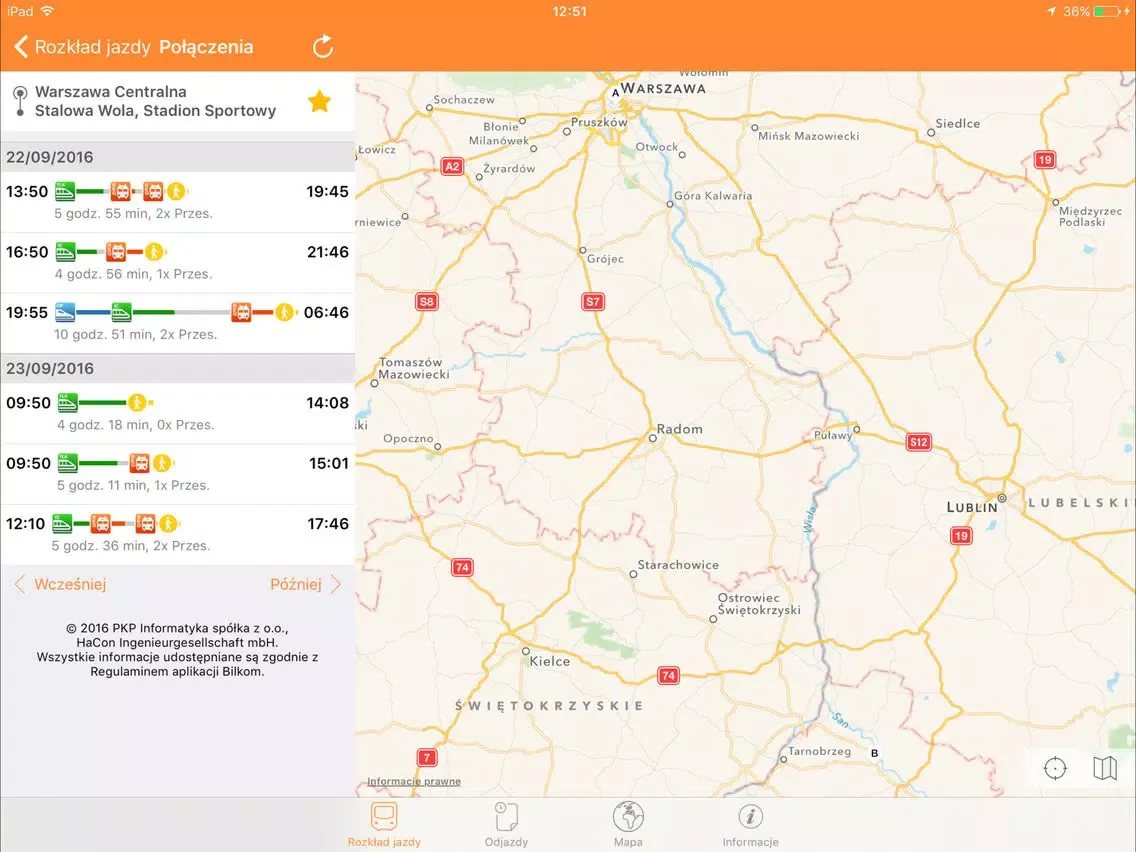Viewport: 1136px width, 852px height.
Task: Tap the Puławy label on the map
Action: (x=833, y=435)
